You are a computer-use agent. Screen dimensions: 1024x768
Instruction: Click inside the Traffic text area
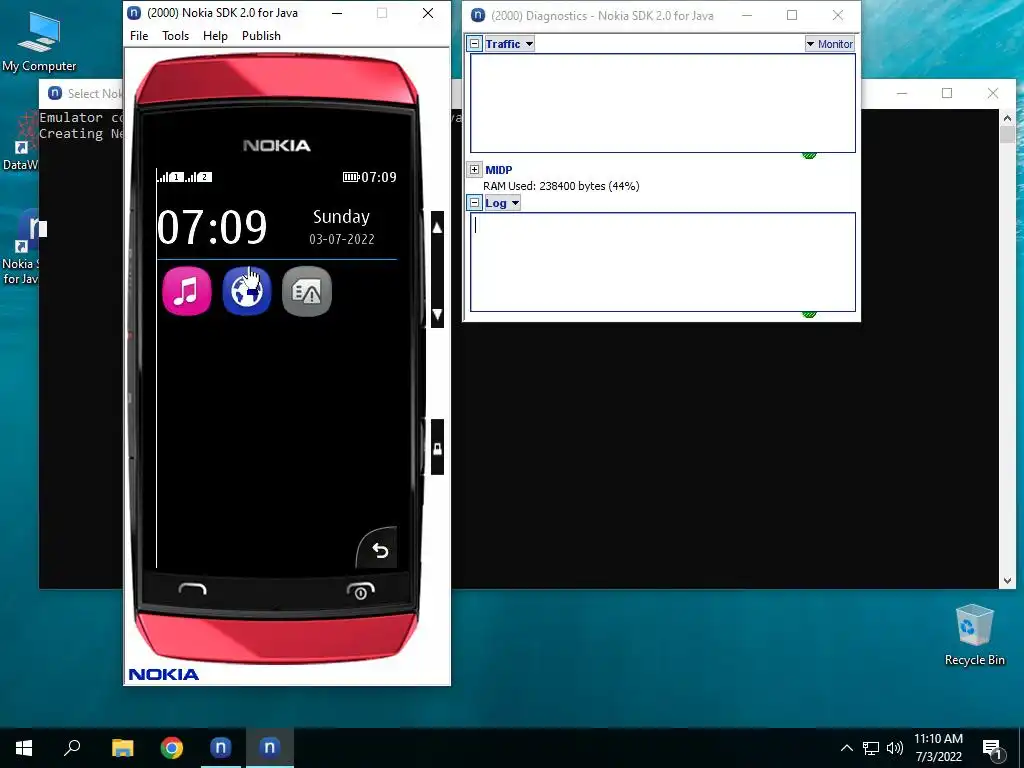point(663,103)
